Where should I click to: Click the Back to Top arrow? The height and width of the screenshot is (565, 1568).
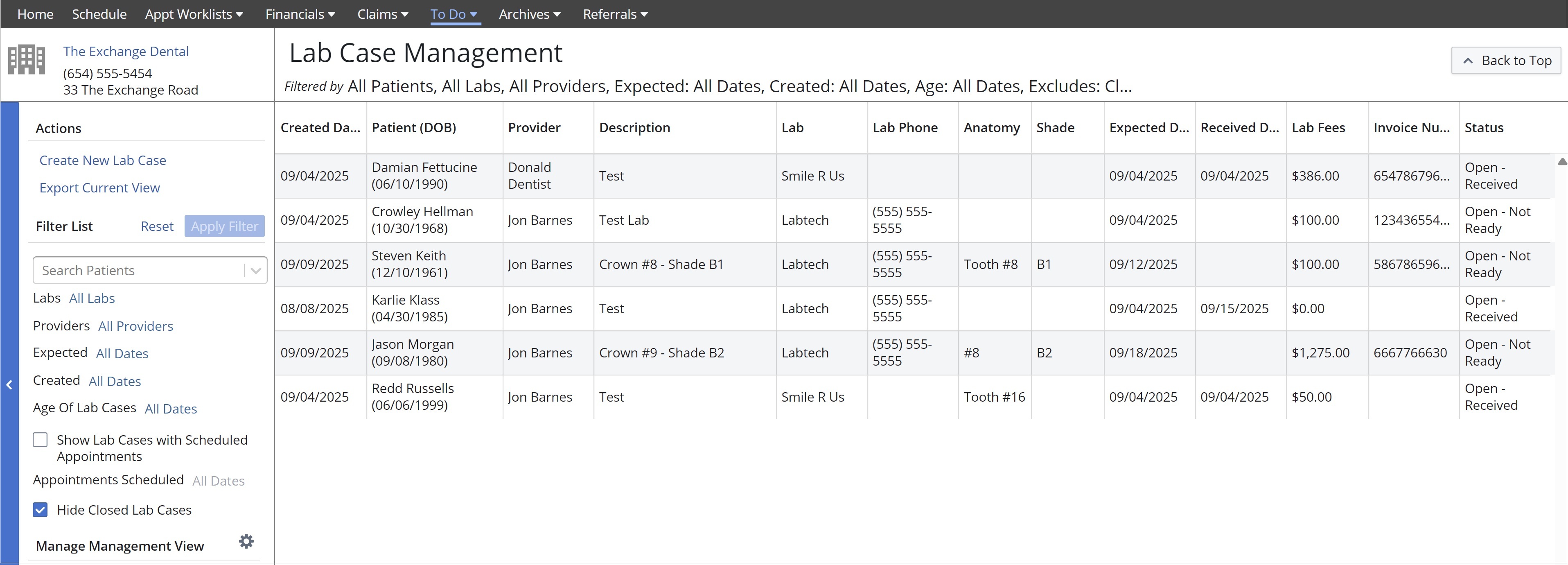(x=1505, y=60)
